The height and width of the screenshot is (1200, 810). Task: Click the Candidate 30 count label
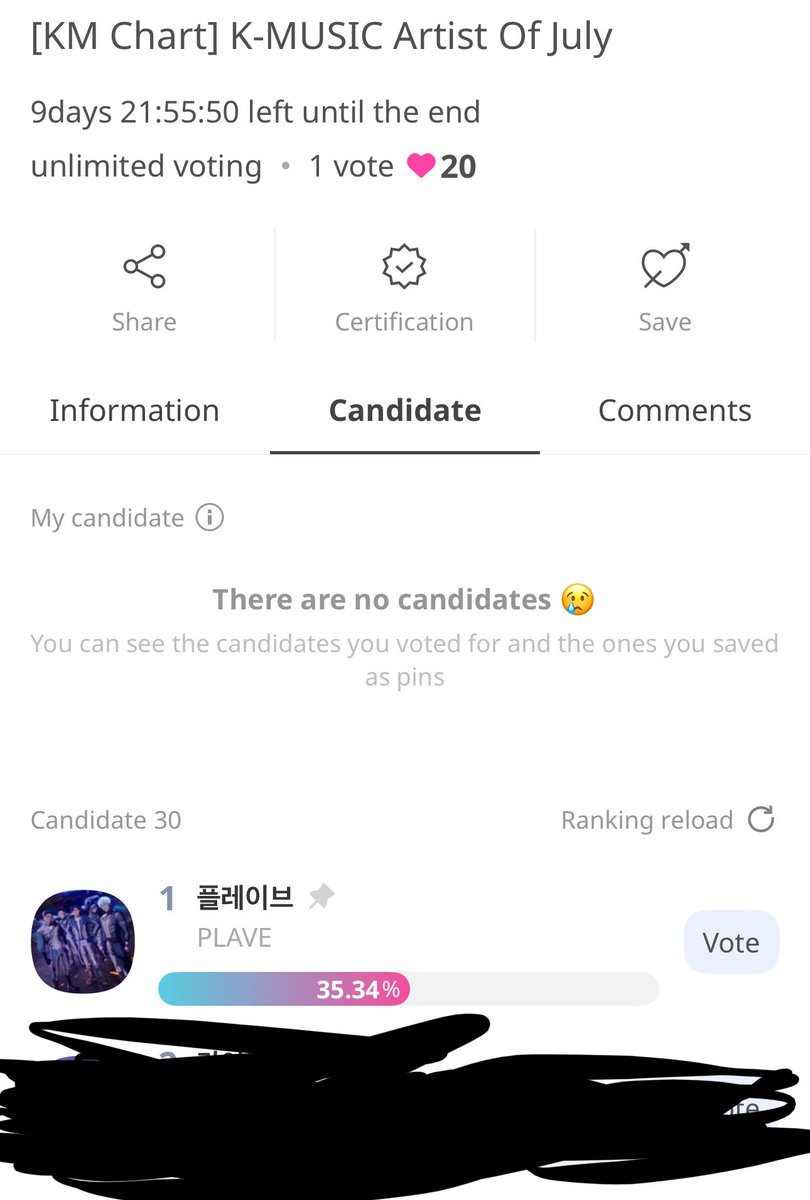[x=106, y=820]
